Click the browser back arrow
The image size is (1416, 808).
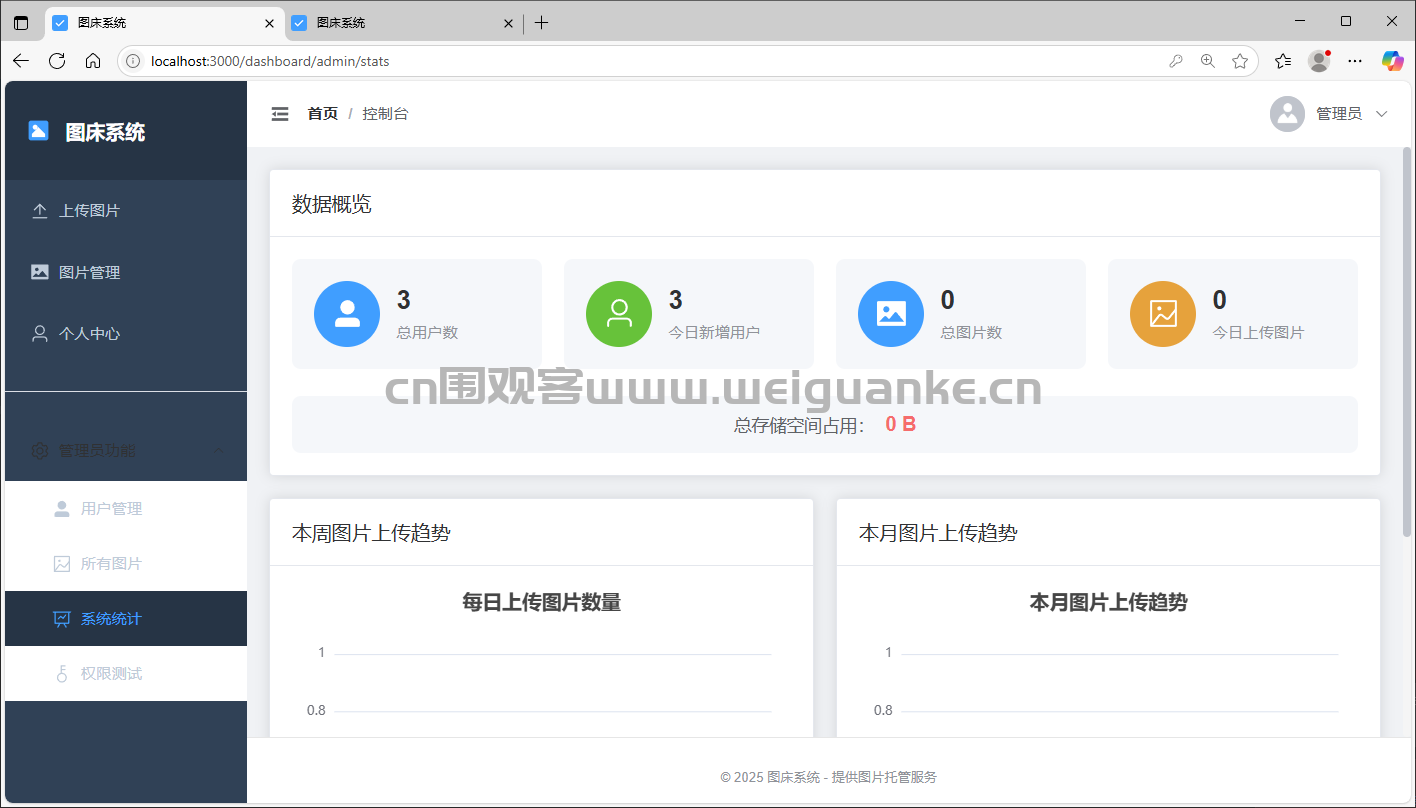(21, 61)
